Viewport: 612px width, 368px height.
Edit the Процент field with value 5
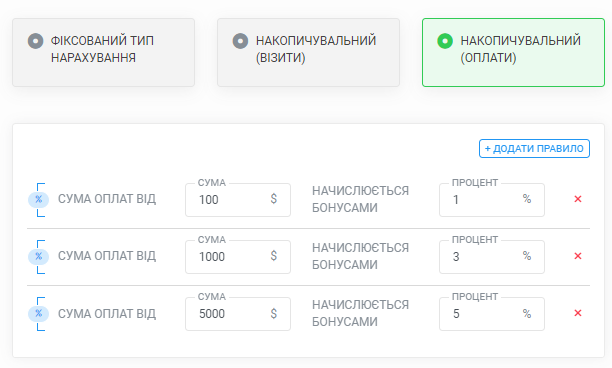coord(492,314)
